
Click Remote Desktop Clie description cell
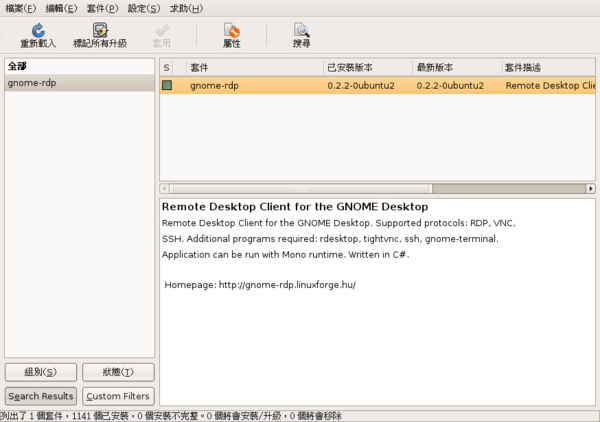click(550, 85)
